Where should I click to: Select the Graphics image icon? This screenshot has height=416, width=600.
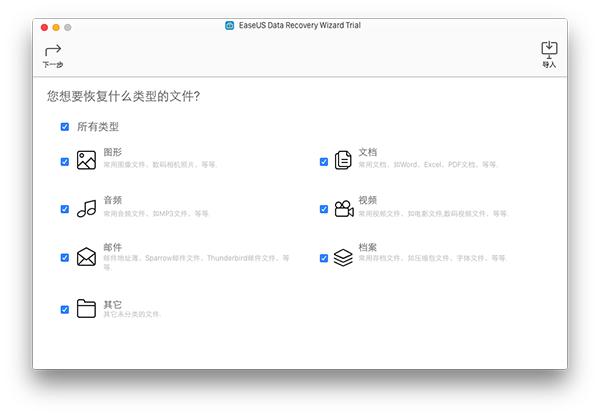coord(86,160)
